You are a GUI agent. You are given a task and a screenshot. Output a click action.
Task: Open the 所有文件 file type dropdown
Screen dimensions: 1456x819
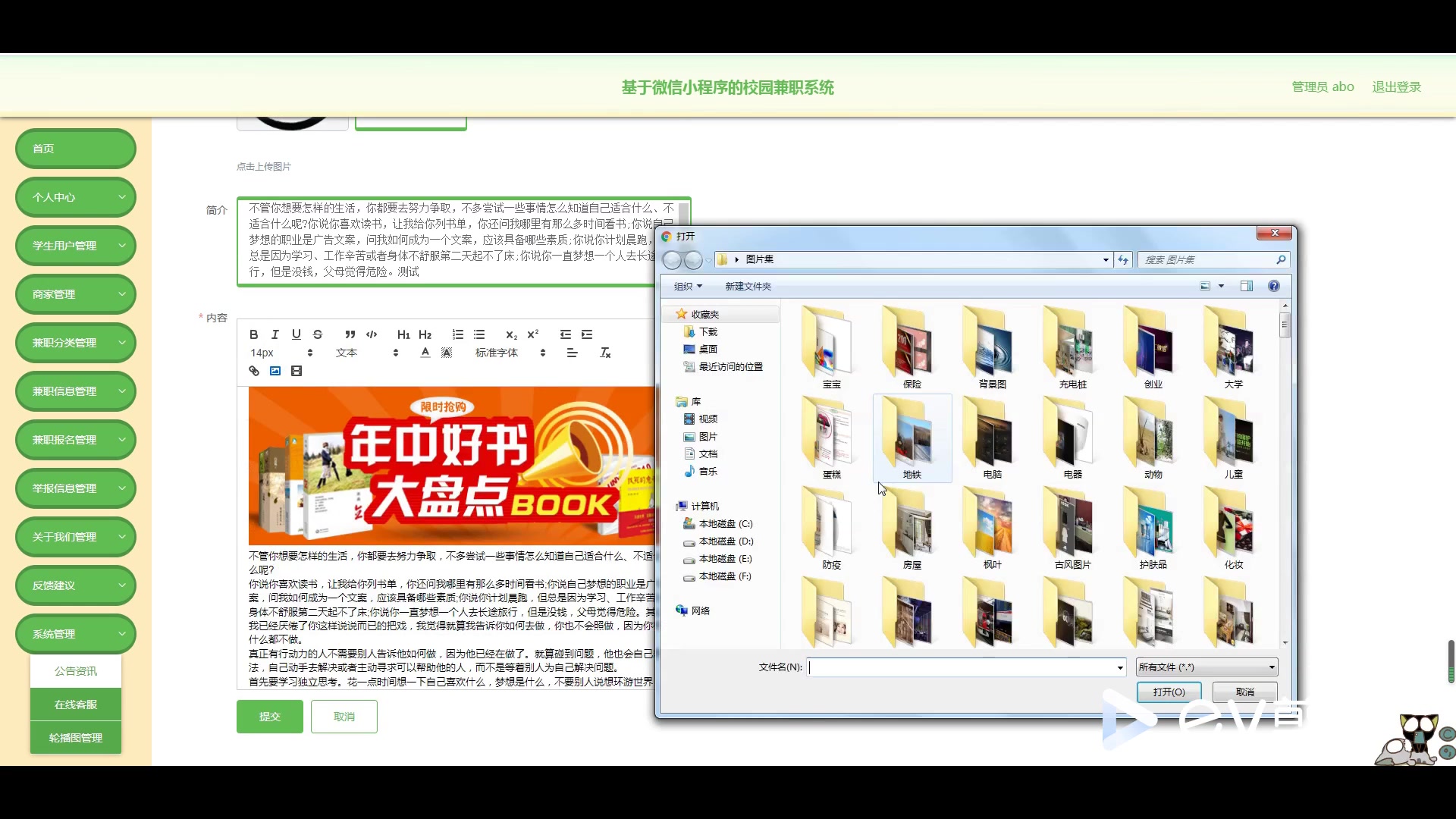tap(1207, 667)
